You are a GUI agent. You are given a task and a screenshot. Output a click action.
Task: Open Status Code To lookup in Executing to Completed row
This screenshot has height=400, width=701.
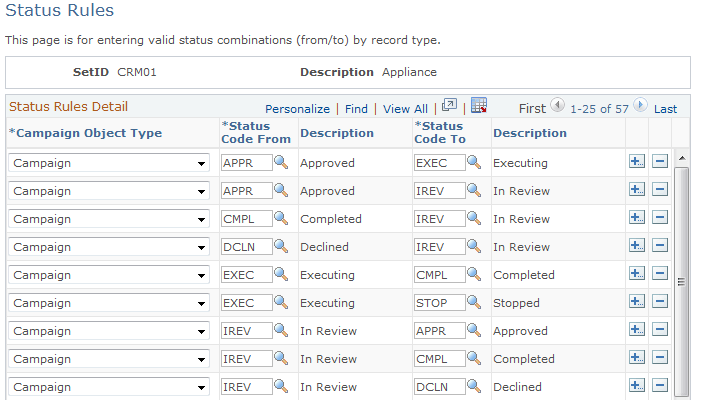coord(474,274)
